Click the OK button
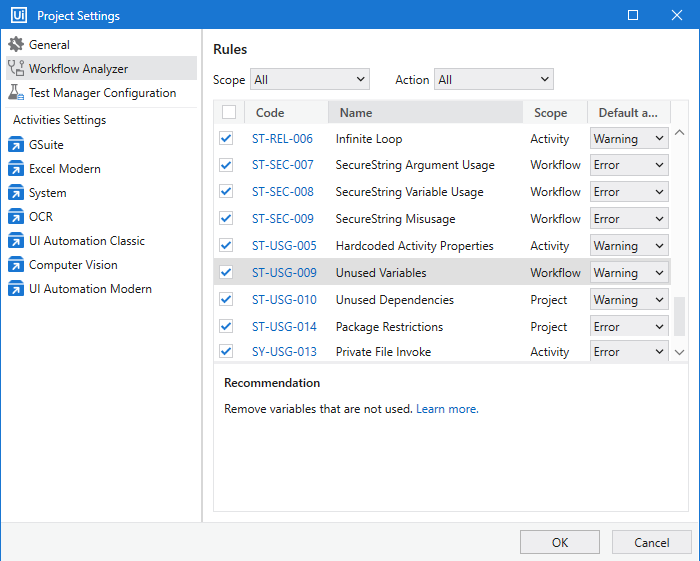 point(560,542)
